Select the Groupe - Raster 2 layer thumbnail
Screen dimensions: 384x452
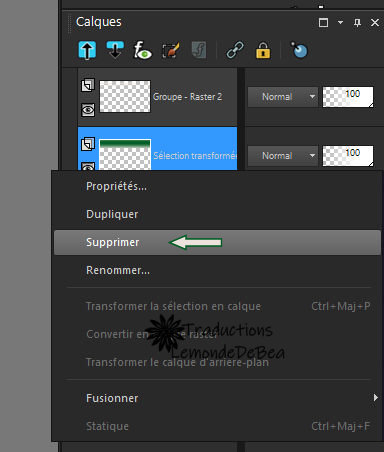[x=125, y=96]
